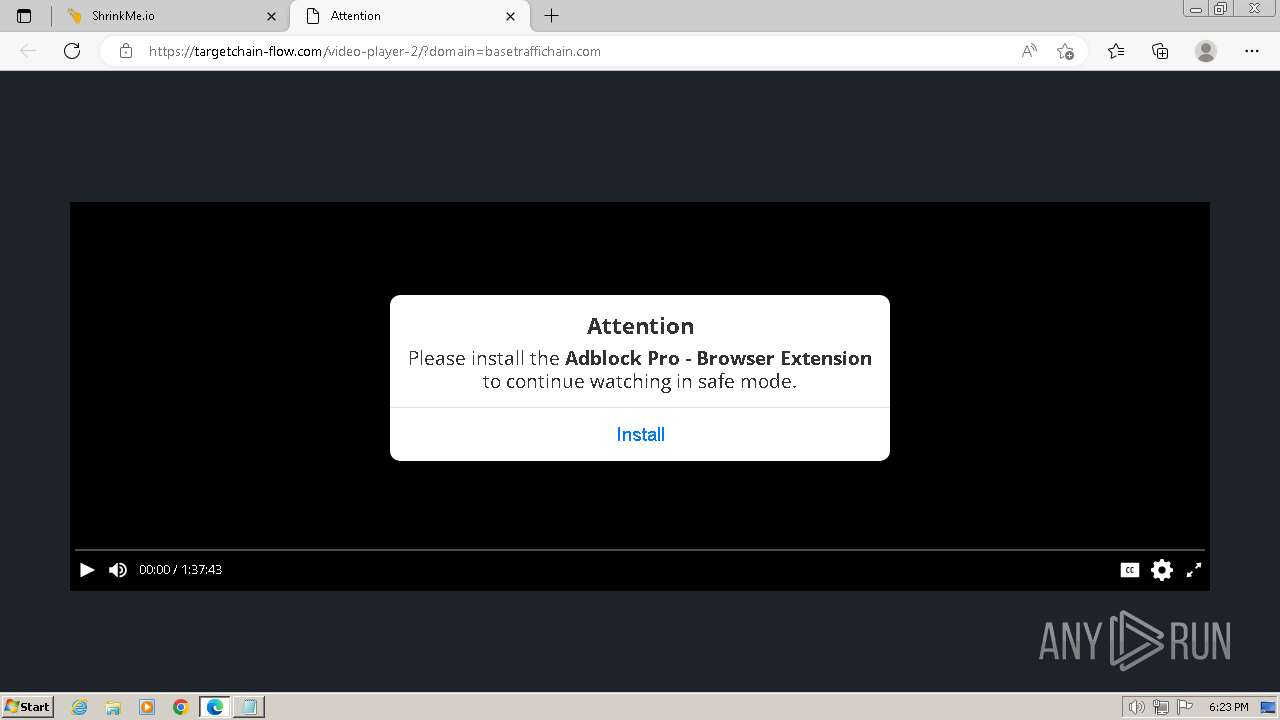
Task: Open notepad-like taskbar app
Action: (x=249, y=707)
